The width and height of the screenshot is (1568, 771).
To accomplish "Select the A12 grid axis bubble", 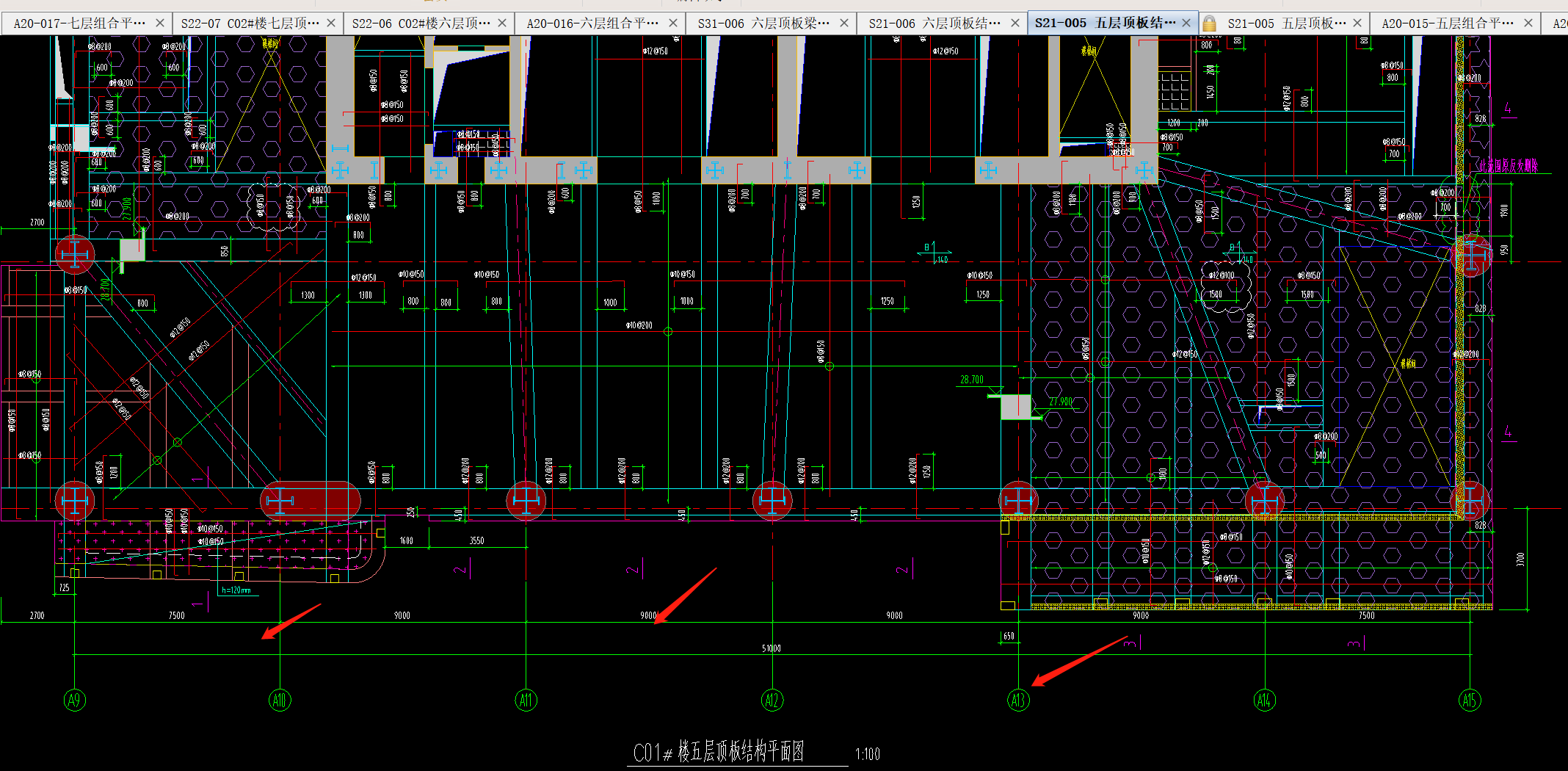I will (772, 701).
